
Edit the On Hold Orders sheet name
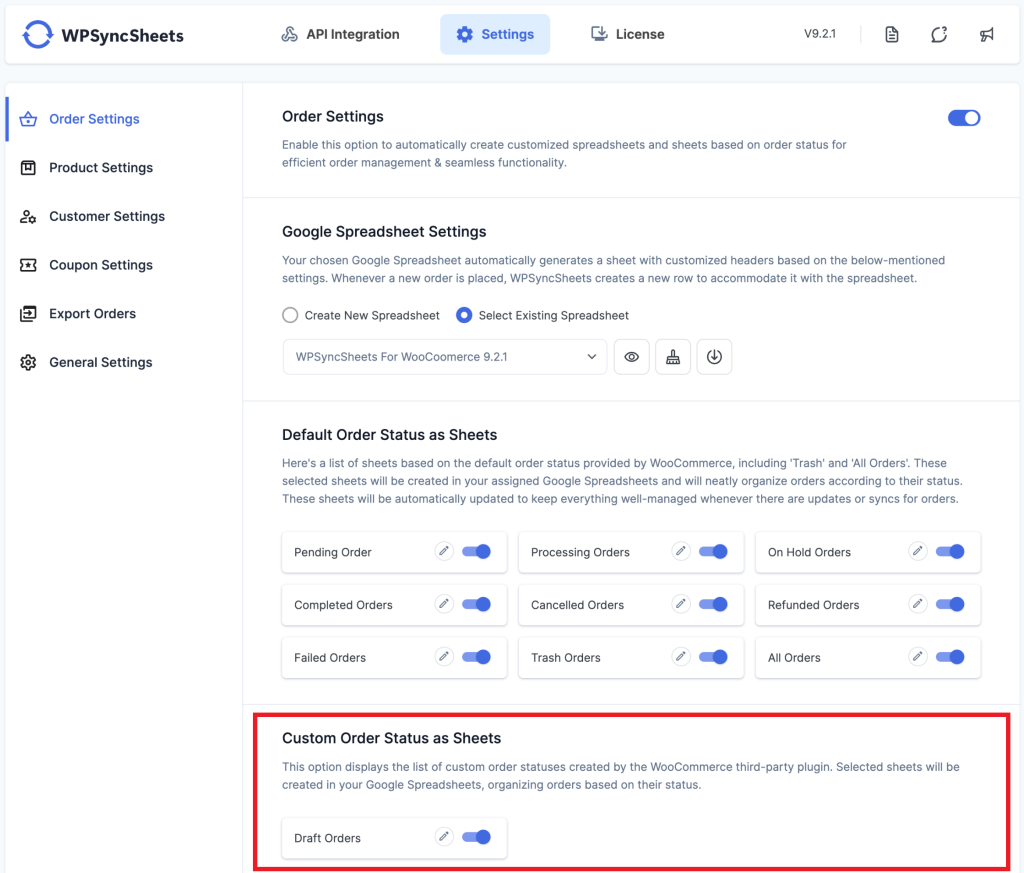[918, 552]
